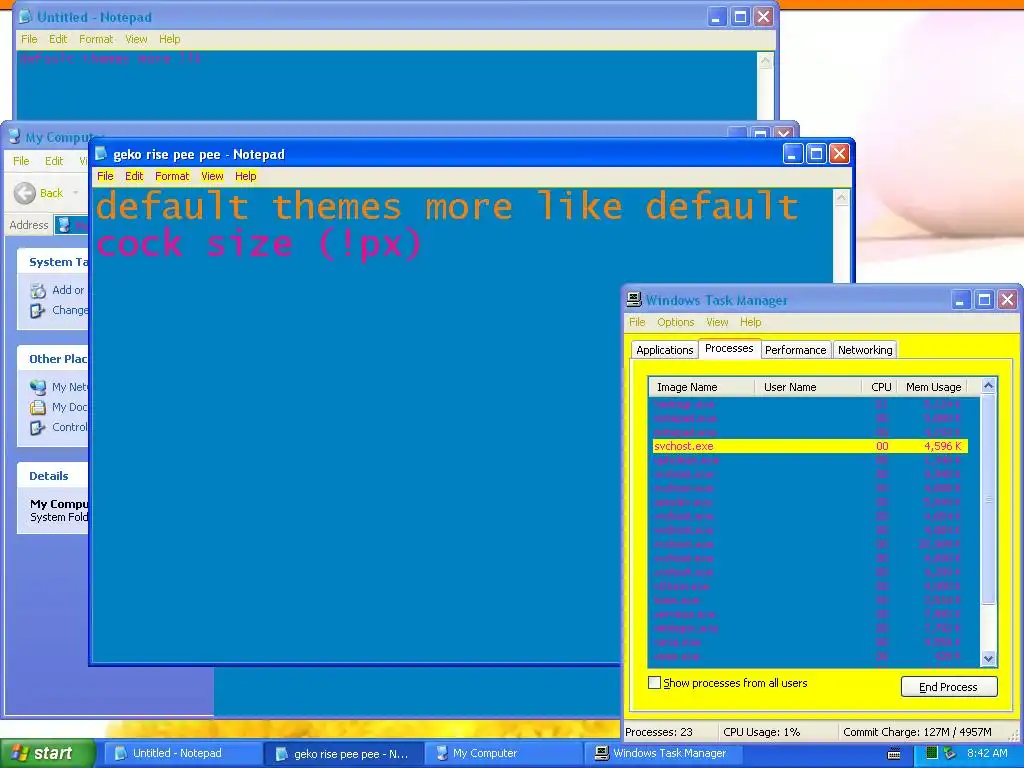Screen dimensions: 1024x768
Task: Sort processes by CPU column
Action: [x=880, y=387]
